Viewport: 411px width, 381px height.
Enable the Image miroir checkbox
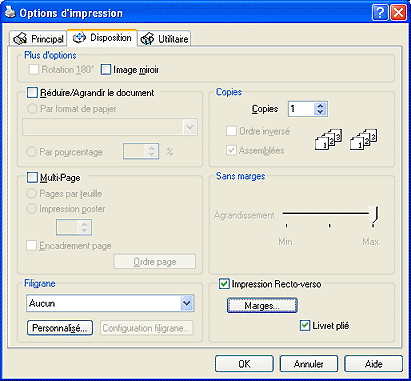click(x=106, y=69)
